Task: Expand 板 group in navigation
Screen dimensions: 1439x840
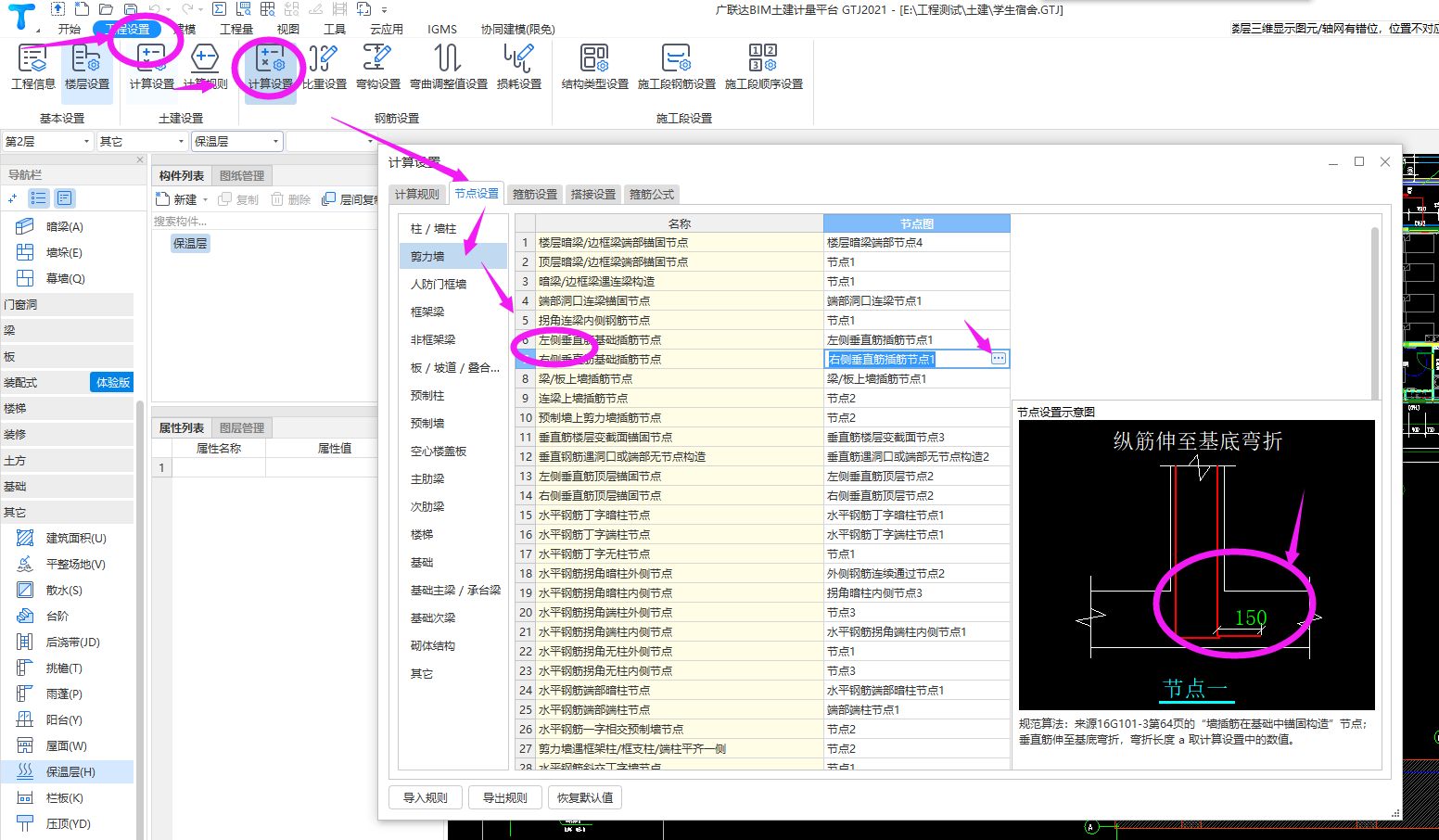Action: pos(68,356)
